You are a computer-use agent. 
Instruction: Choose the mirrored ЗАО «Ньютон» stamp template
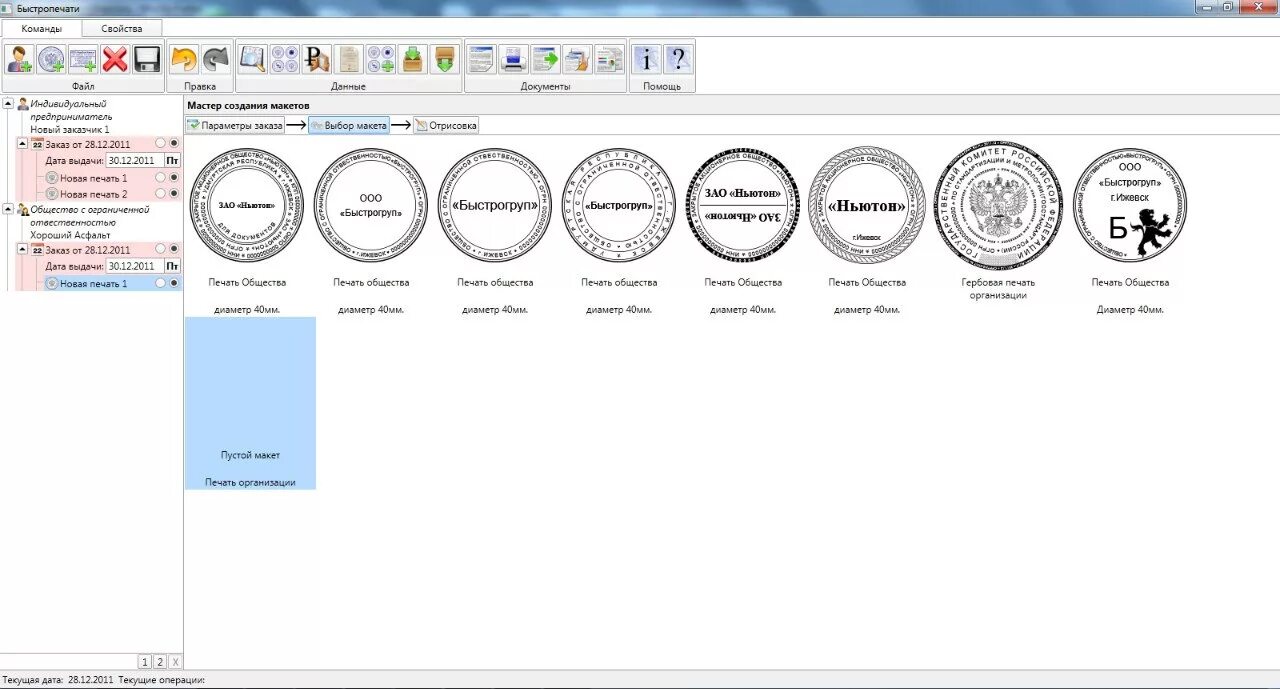coord(743,205)
